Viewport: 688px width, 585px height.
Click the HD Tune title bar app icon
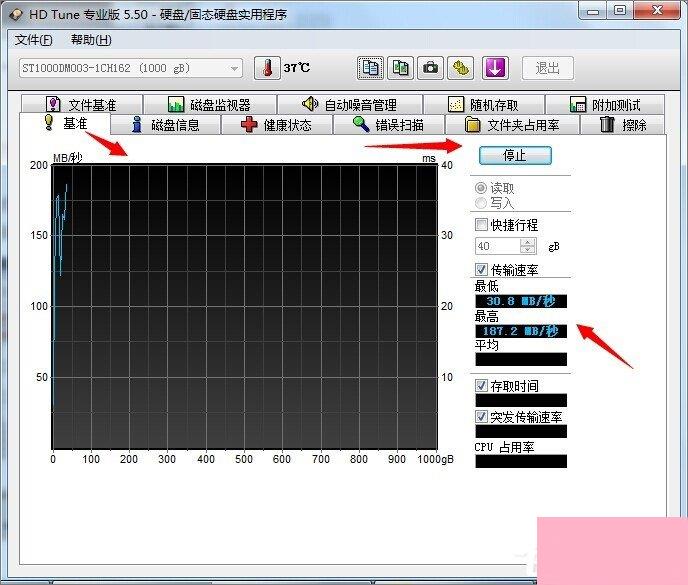[x=16, y=14]
